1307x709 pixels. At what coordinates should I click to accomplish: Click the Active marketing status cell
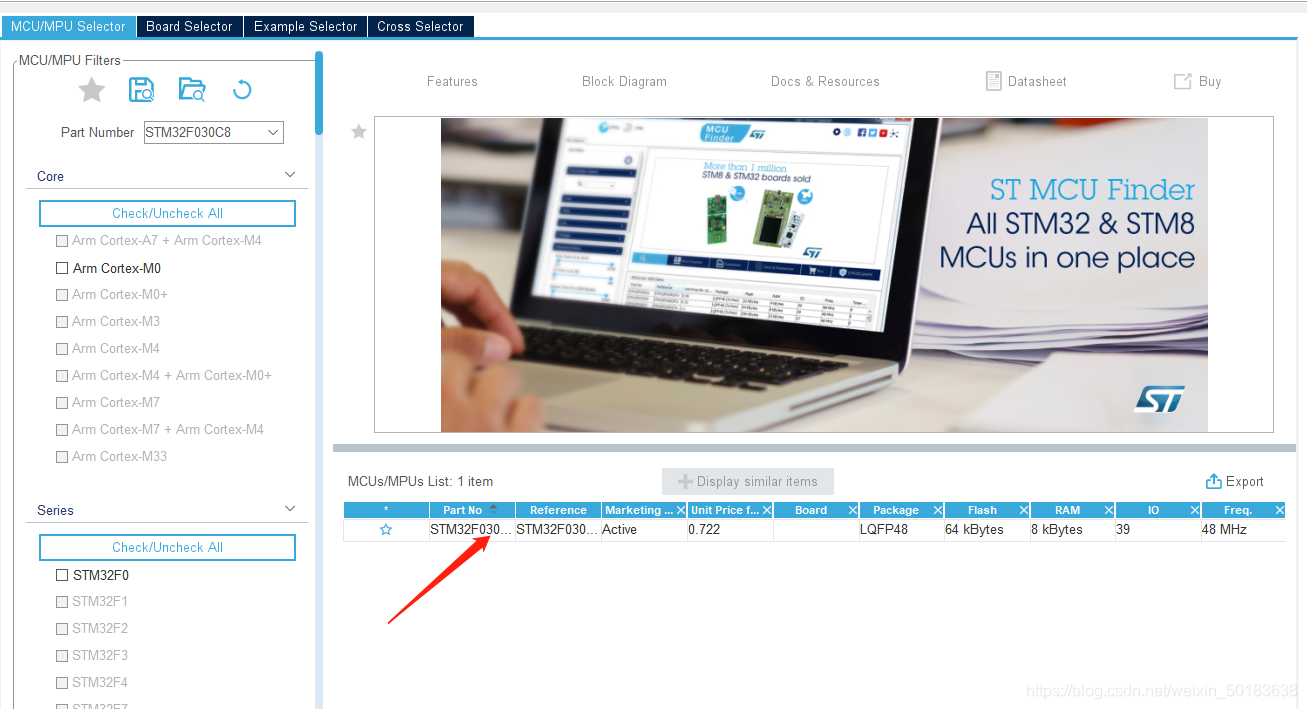point(644,530)
